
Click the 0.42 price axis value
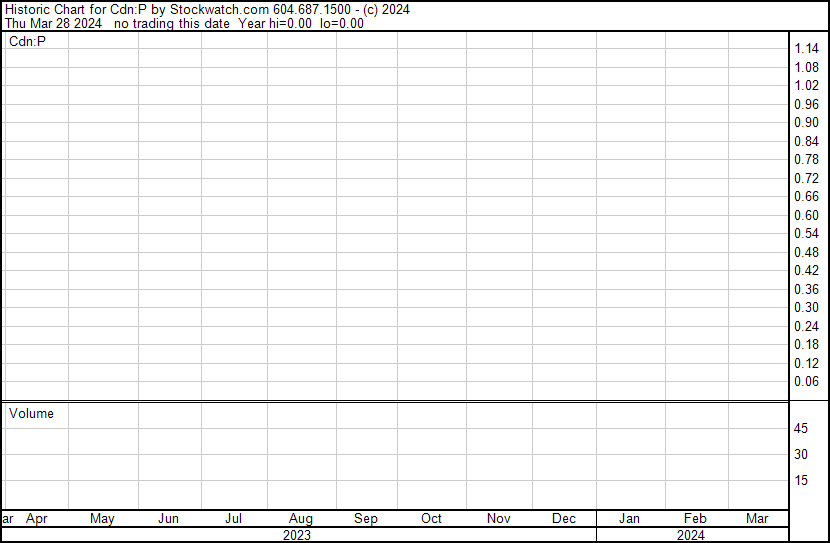click(x=806, y=270)
